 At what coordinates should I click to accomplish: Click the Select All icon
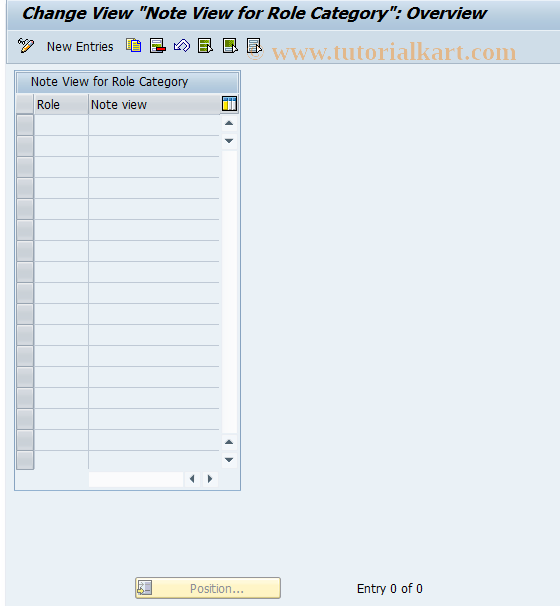pos(205,46)
